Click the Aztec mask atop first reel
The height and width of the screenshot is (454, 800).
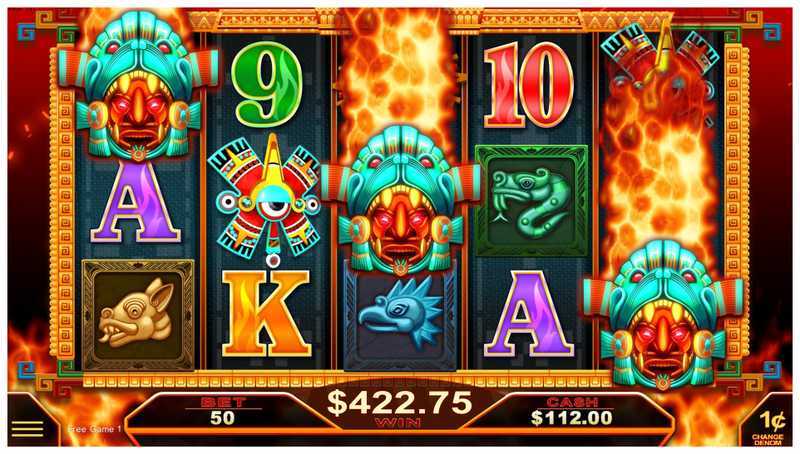click(x=138, y=85)
